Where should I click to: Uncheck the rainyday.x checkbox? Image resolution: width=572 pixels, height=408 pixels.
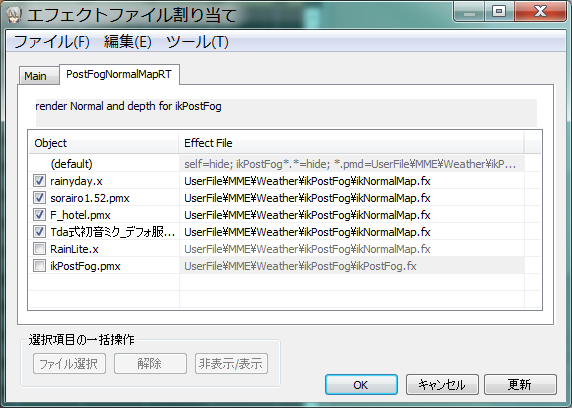[39, 181]
